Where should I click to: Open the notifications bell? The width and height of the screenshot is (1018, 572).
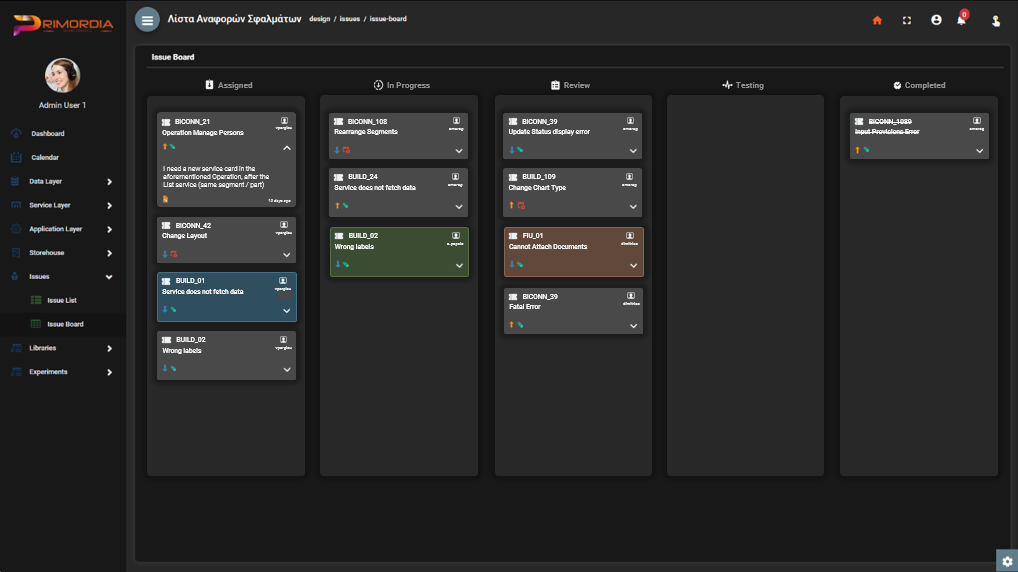(962, 20)
